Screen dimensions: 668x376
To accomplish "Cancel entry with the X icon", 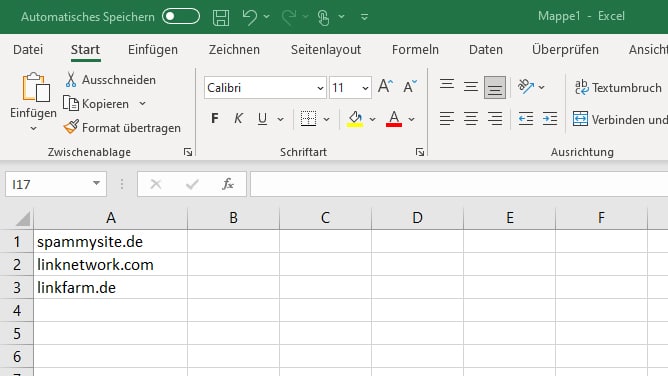I will [156, 184].
